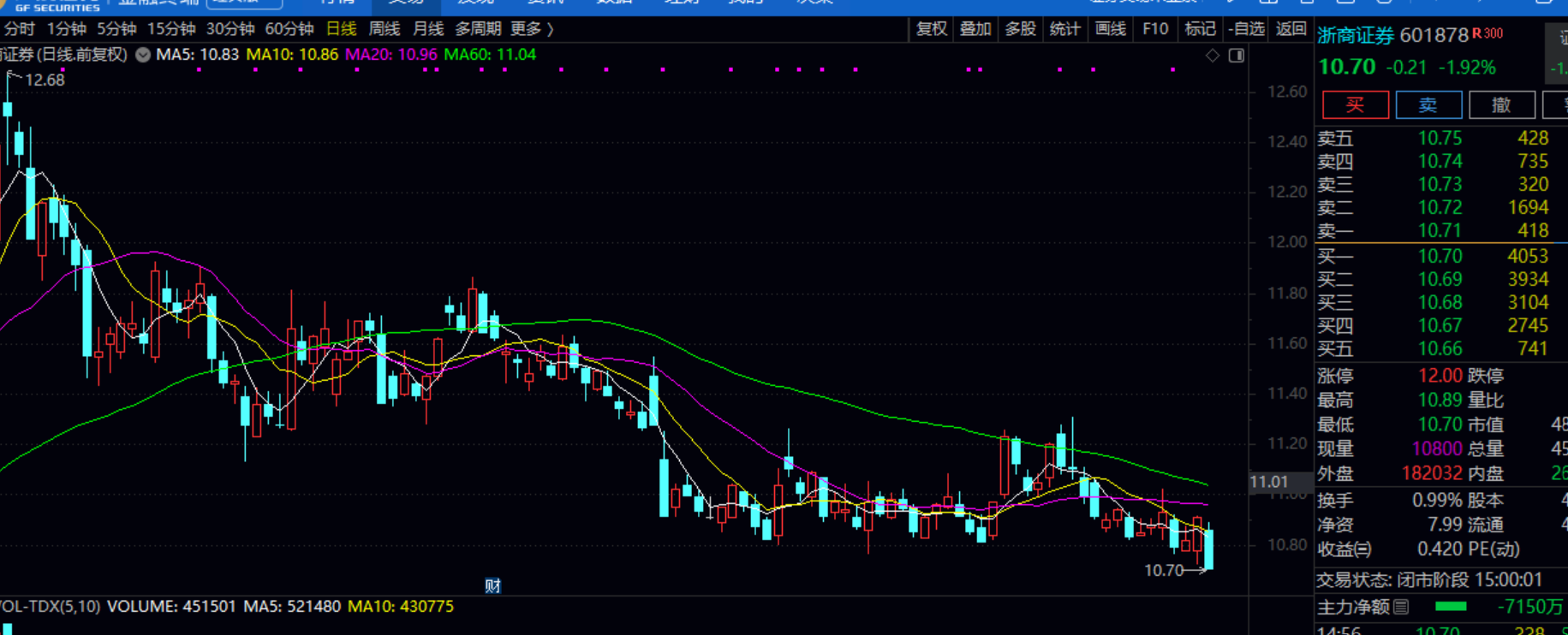Click stock code 601878
Image resolution: width=1568 pixels, height=635 pixels.
point(1434,36)
